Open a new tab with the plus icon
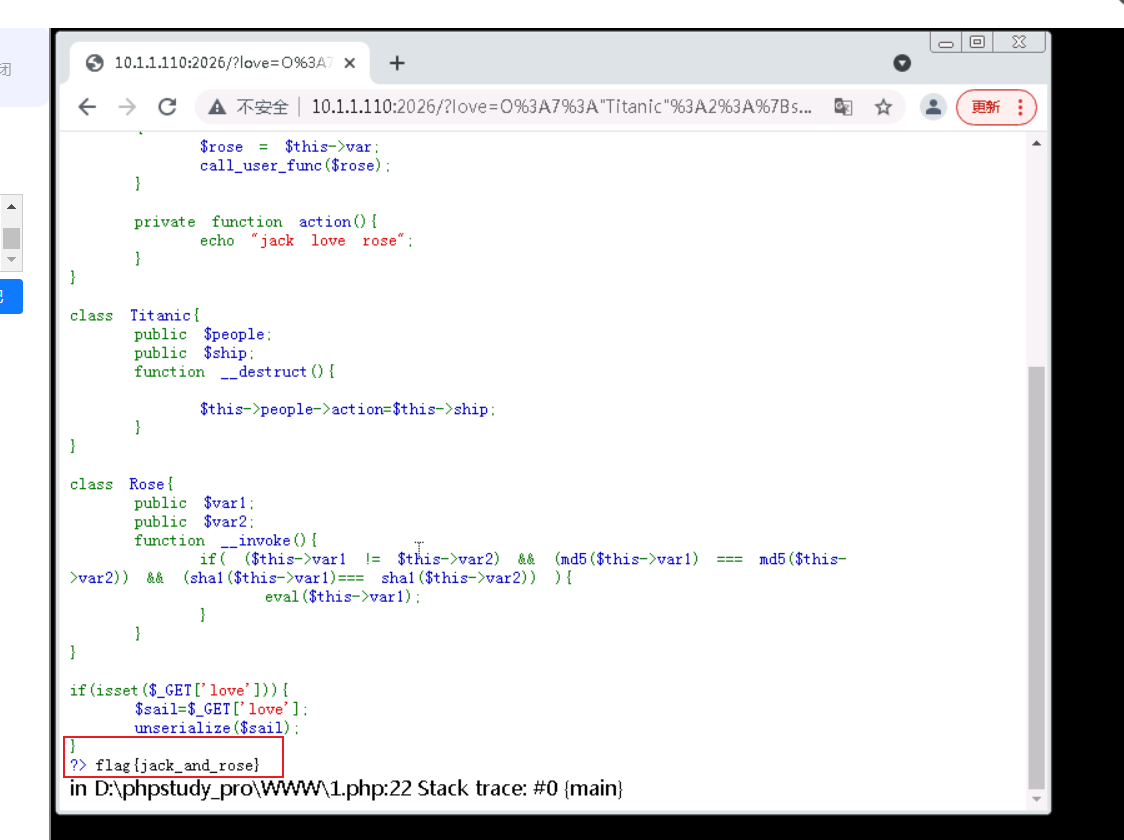This screenshot has width=1124, height=840. pyautogui.click(x=398, y=61)
